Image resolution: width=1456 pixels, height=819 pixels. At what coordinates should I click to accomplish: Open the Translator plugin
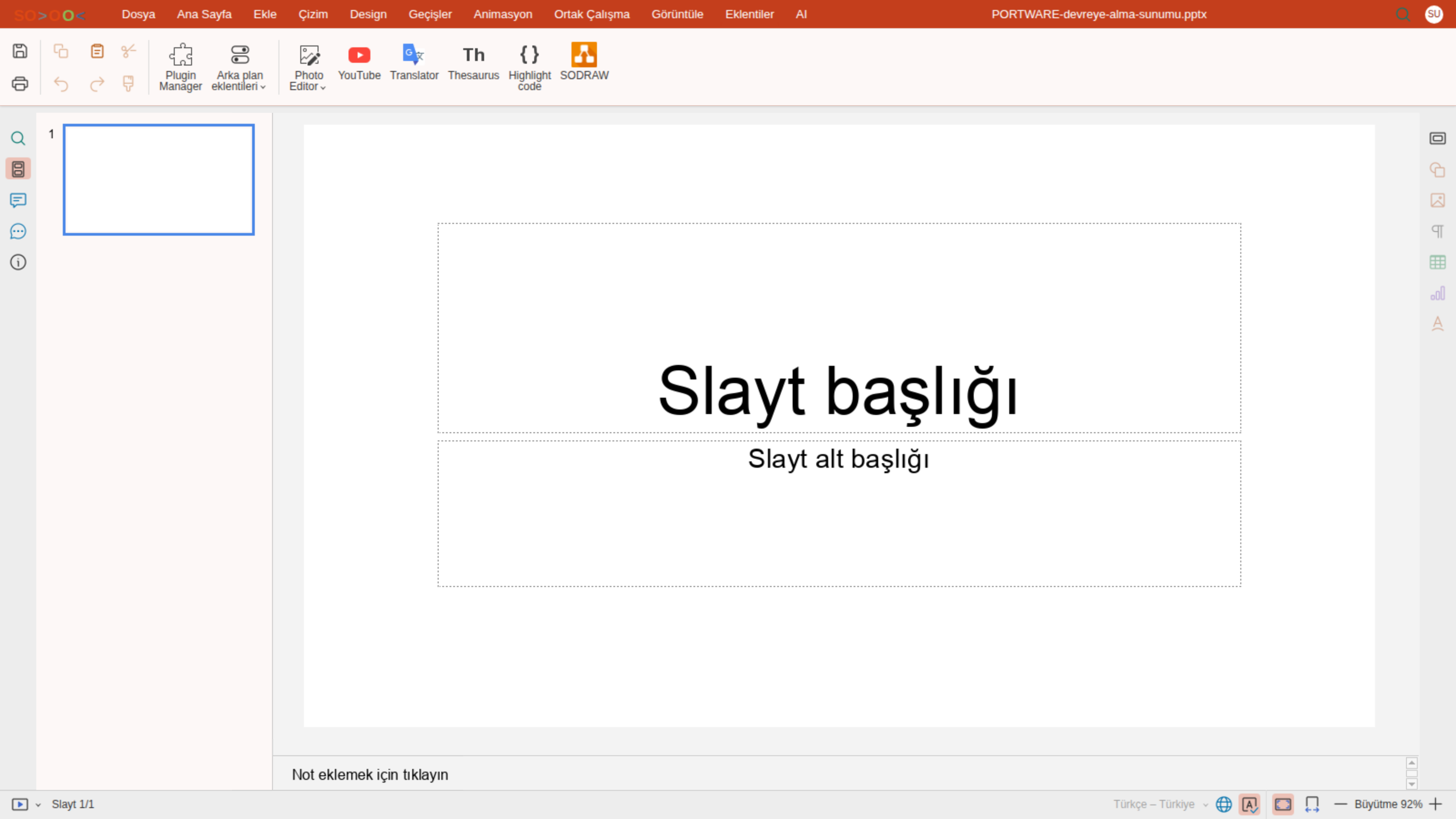coord(414,62)
